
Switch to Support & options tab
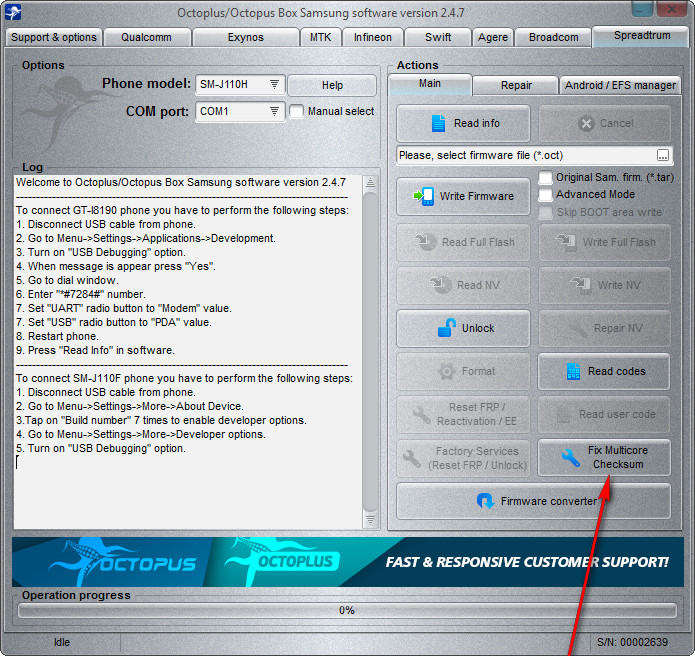[x=54, y=37]
